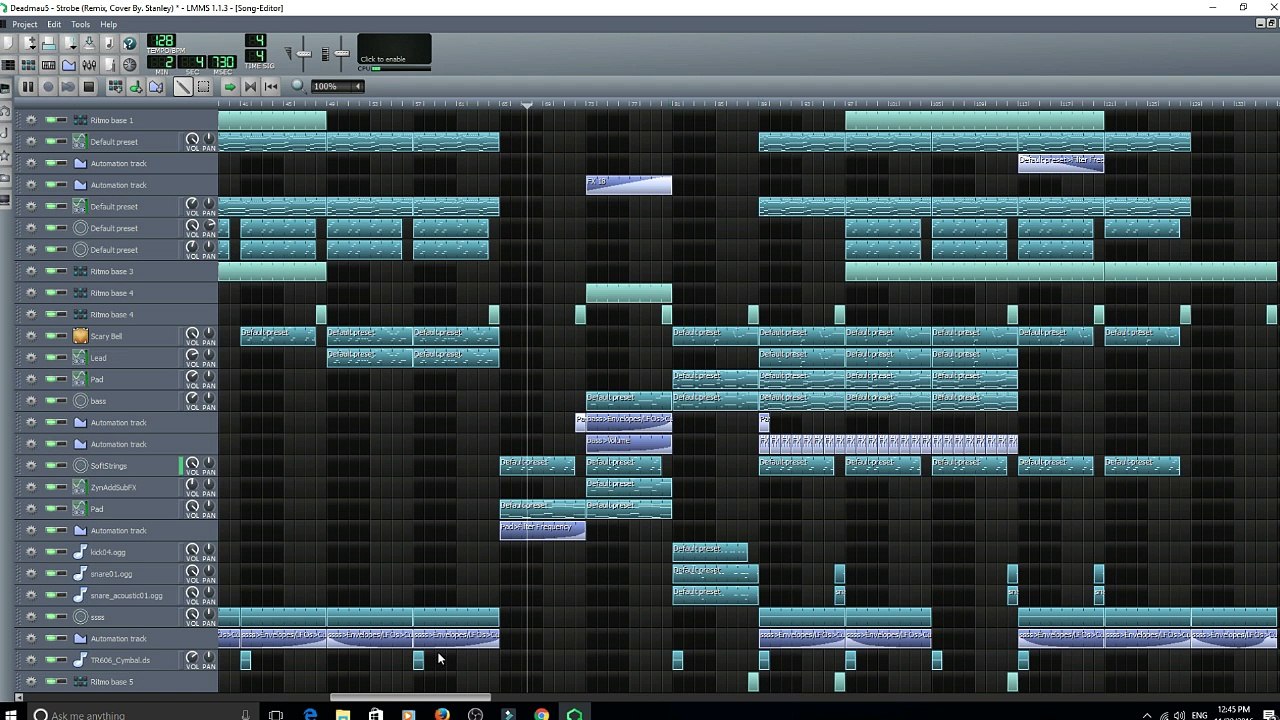Open the Project Notes icon
This screenshot has height=720, width=1280.
click(x=110, y=65)
